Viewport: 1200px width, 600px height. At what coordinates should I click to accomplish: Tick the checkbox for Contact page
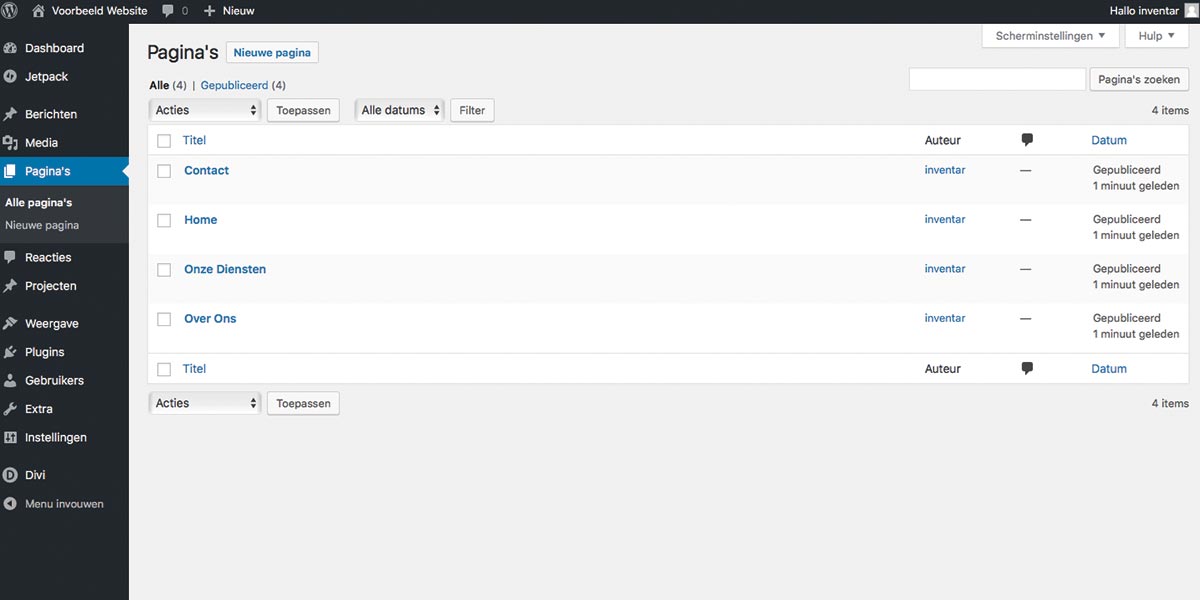[164, 171]
